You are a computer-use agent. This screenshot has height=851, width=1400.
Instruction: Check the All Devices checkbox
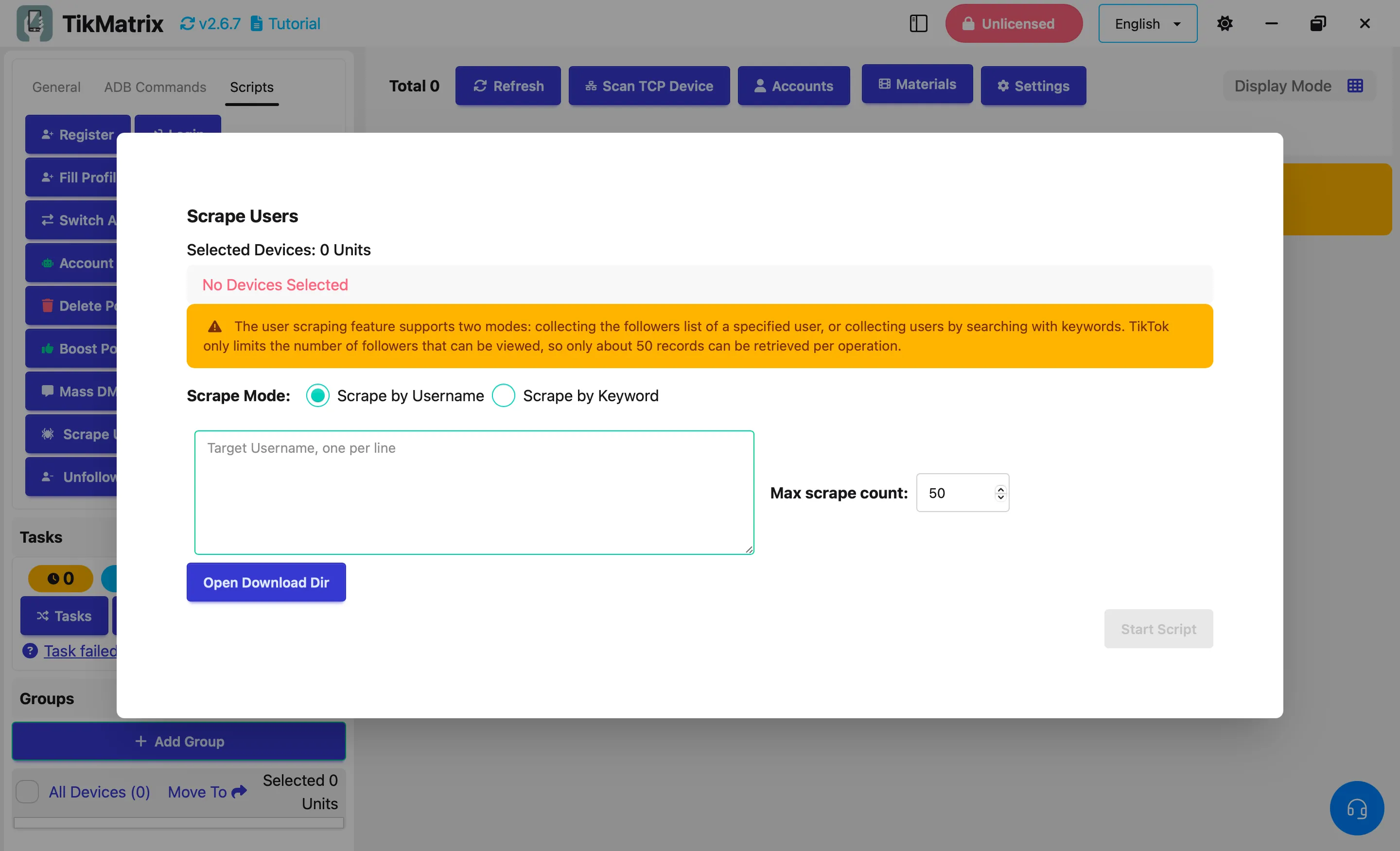(x=27, y=791)
